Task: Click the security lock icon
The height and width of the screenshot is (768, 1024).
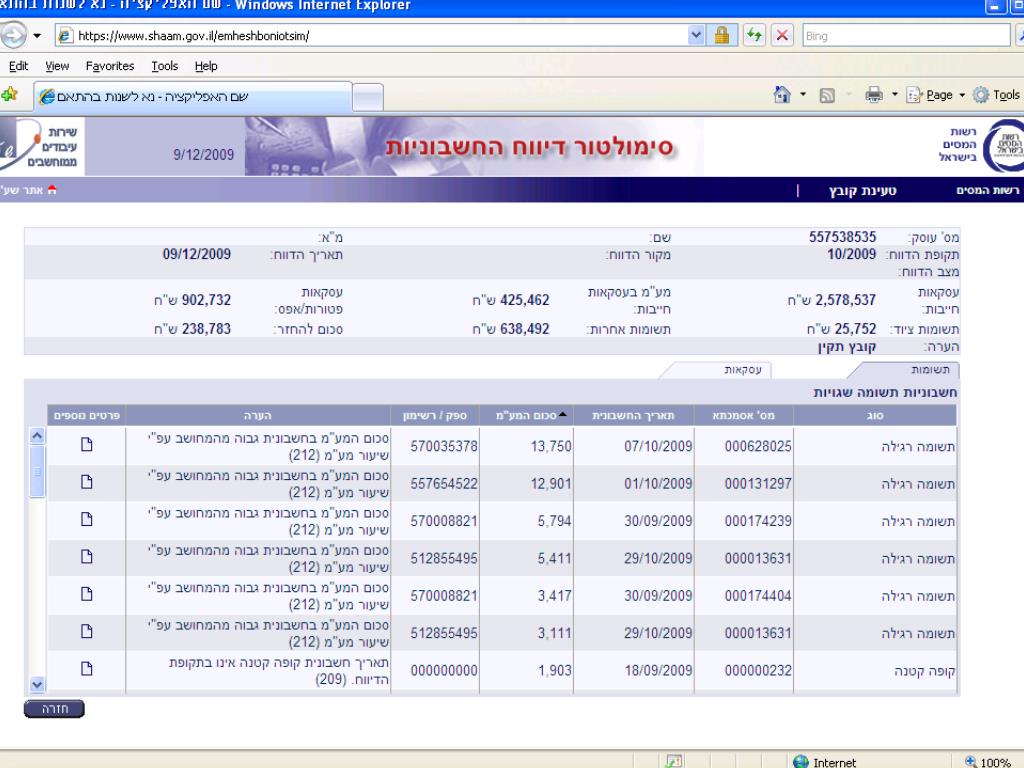Action: pyautogui.click(x=722, y=35)
